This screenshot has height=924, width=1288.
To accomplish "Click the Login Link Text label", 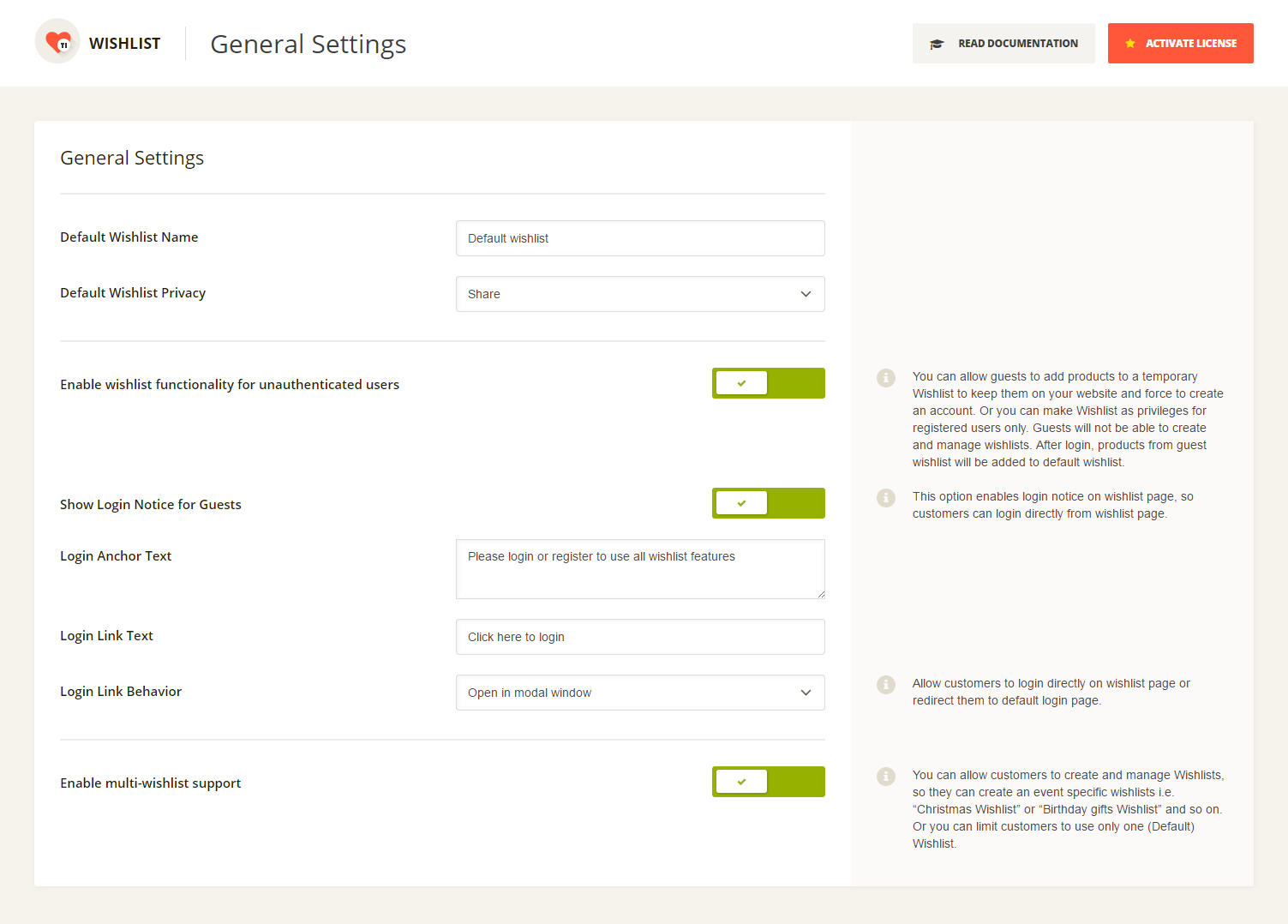I will [x=106, y=636].
